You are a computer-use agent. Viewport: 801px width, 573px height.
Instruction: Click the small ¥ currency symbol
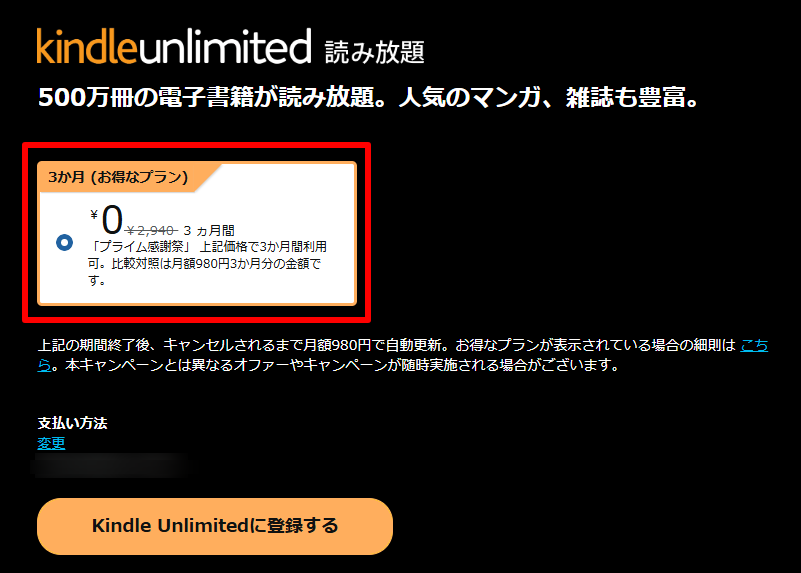pos(94,214)
